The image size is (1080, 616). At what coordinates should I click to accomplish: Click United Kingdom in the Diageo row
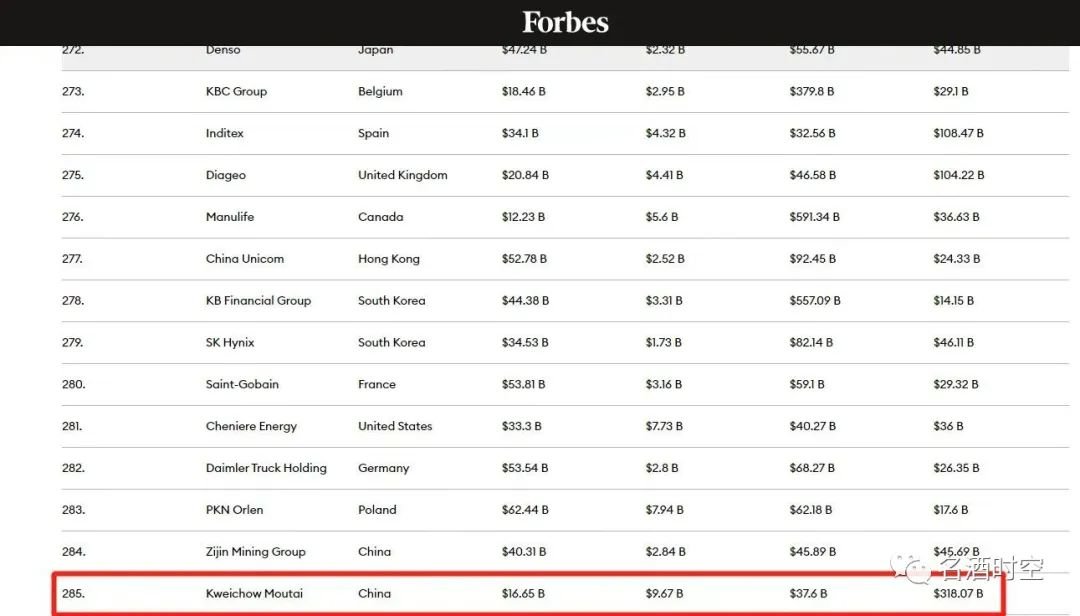[403, 175]
